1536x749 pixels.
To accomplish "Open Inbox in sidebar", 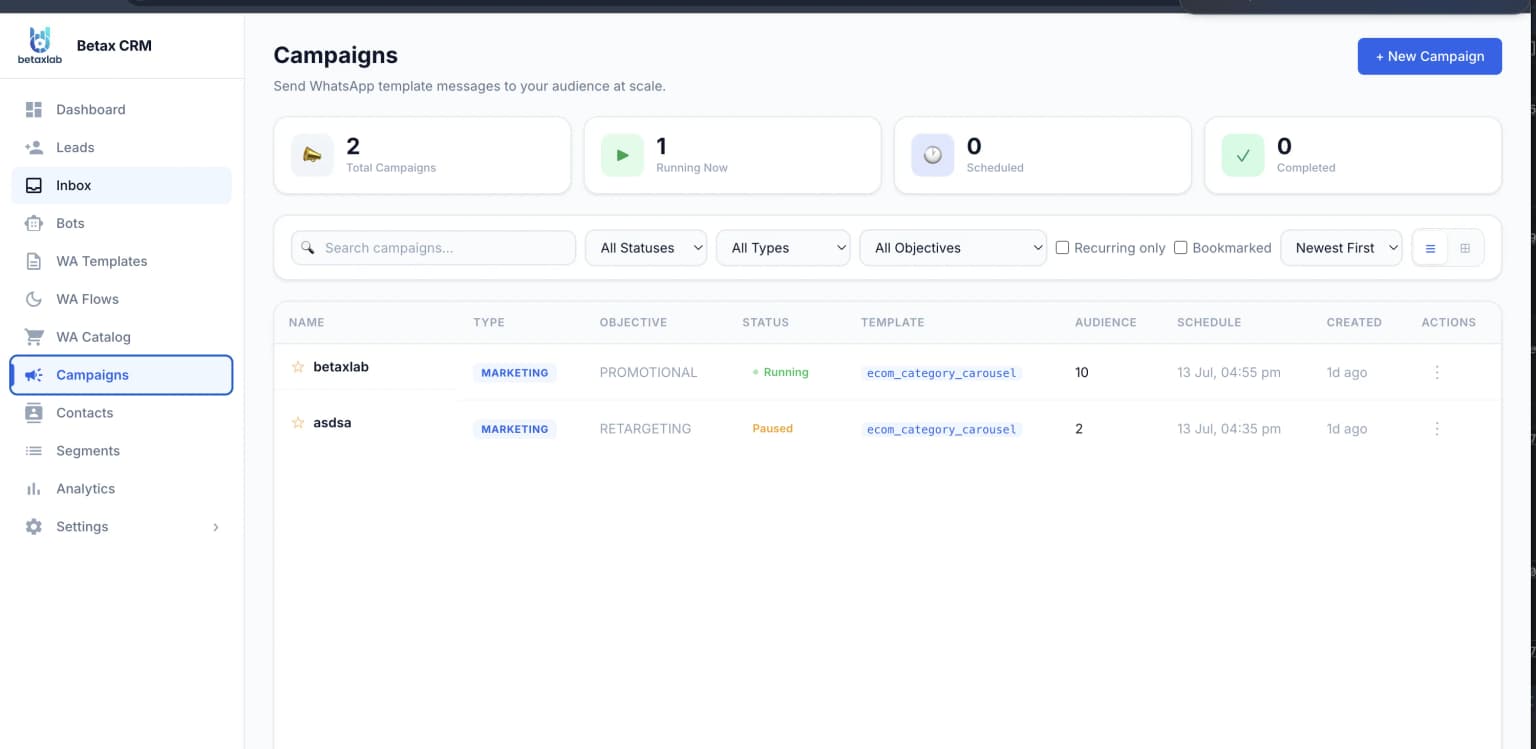I will (x=122, y=185).
